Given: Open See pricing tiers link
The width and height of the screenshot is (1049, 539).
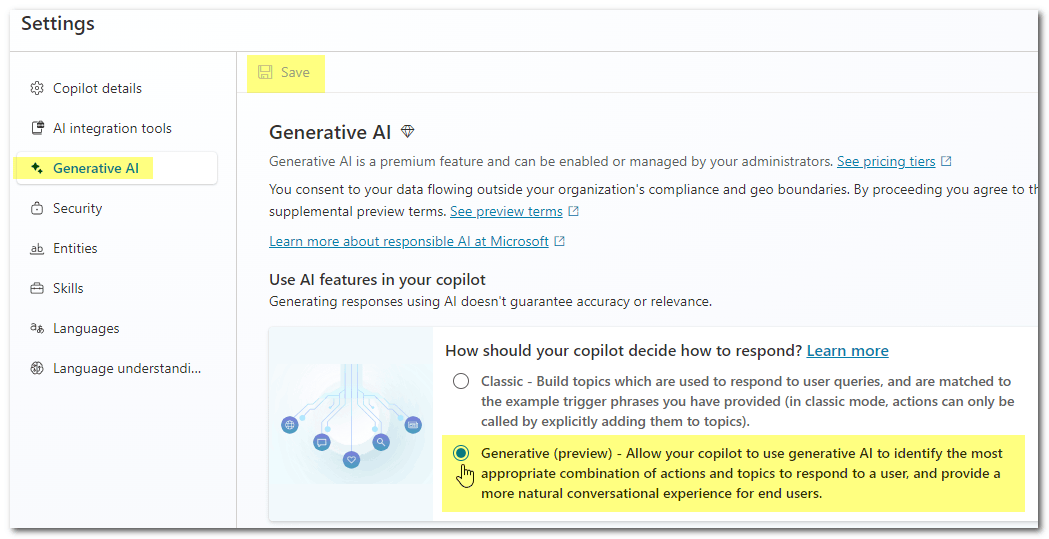Looking at the screenshot, I should point(886,161).
